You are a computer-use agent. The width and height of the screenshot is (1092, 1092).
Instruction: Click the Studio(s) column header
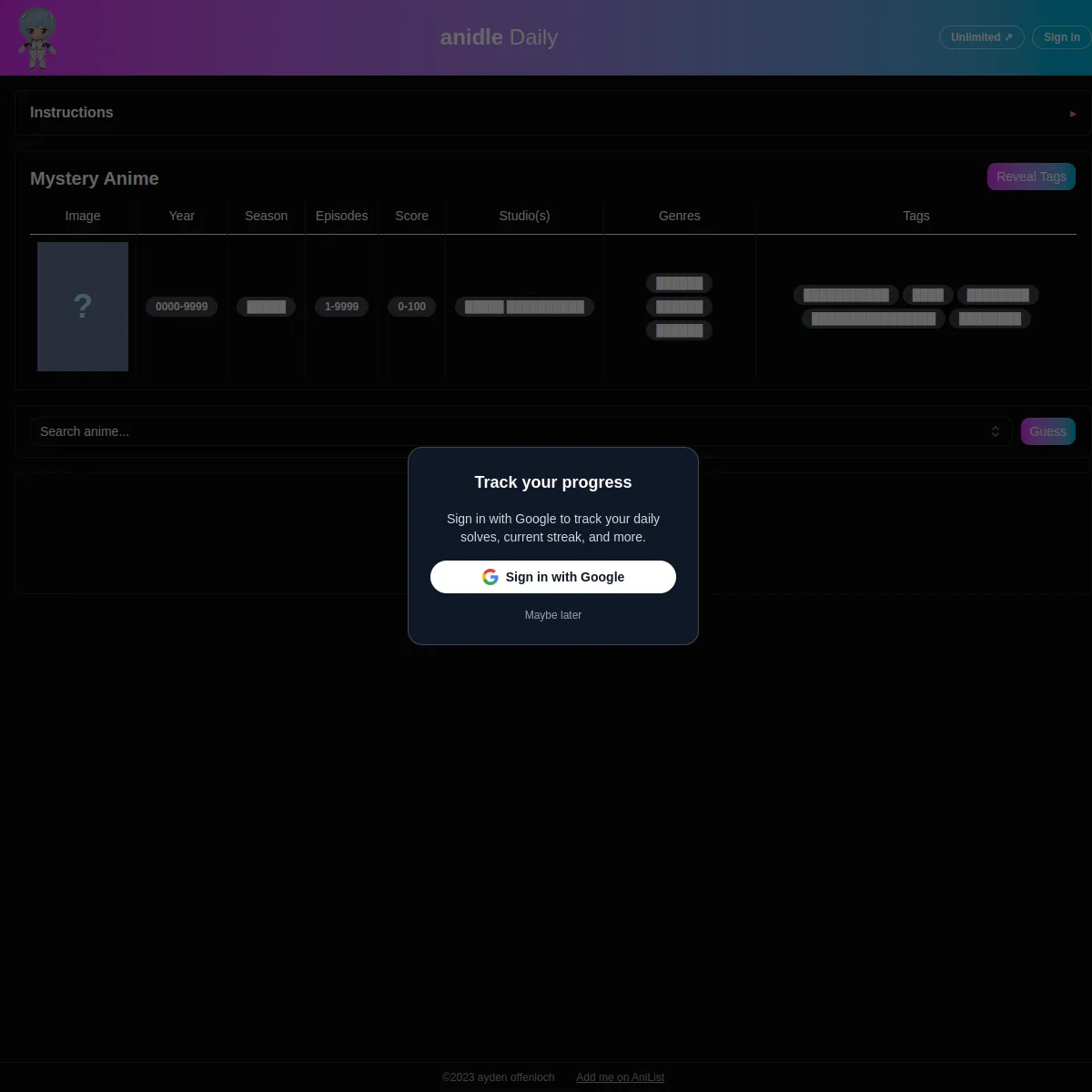point(524,216)
